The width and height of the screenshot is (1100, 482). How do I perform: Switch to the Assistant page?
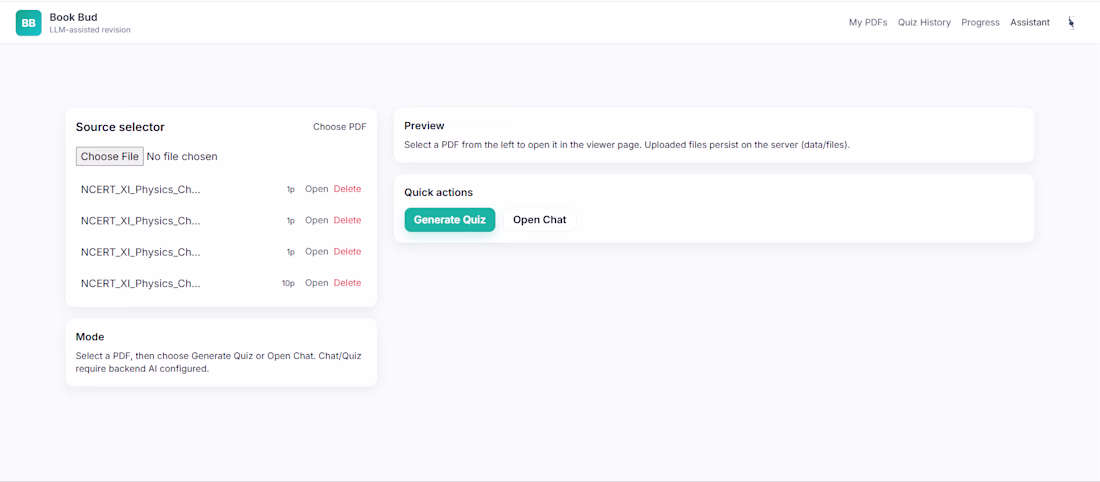click(1030, 22)
